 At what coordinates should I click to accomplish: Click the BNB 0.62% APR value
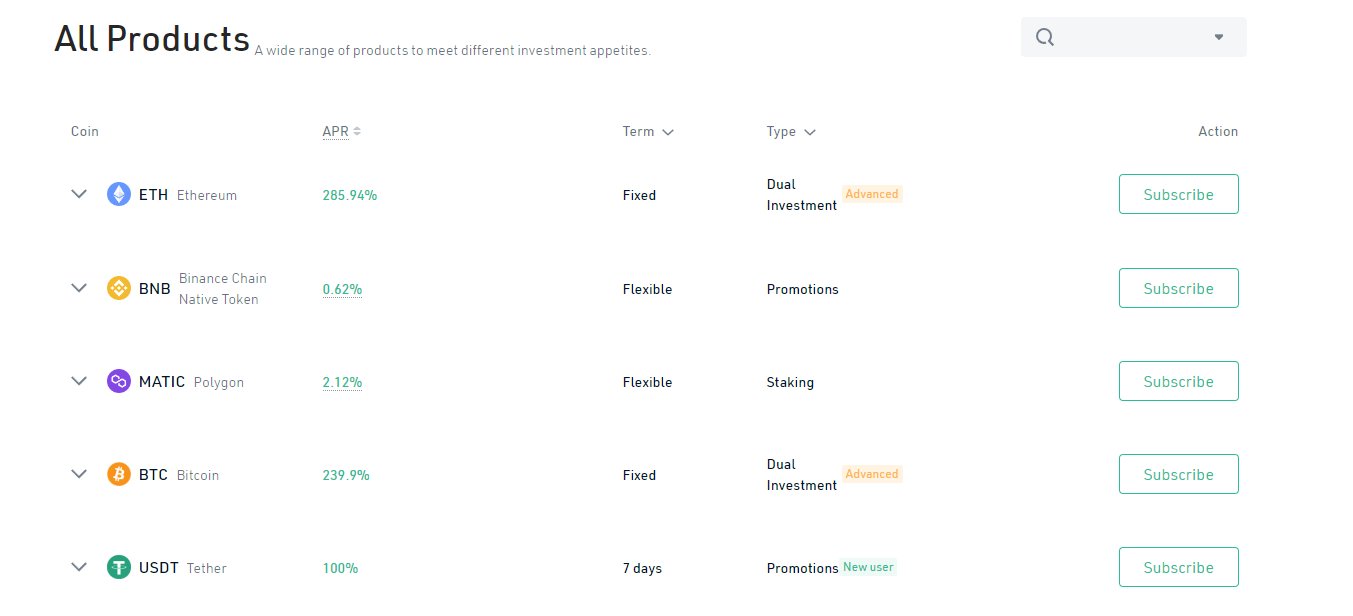(342, 289)
